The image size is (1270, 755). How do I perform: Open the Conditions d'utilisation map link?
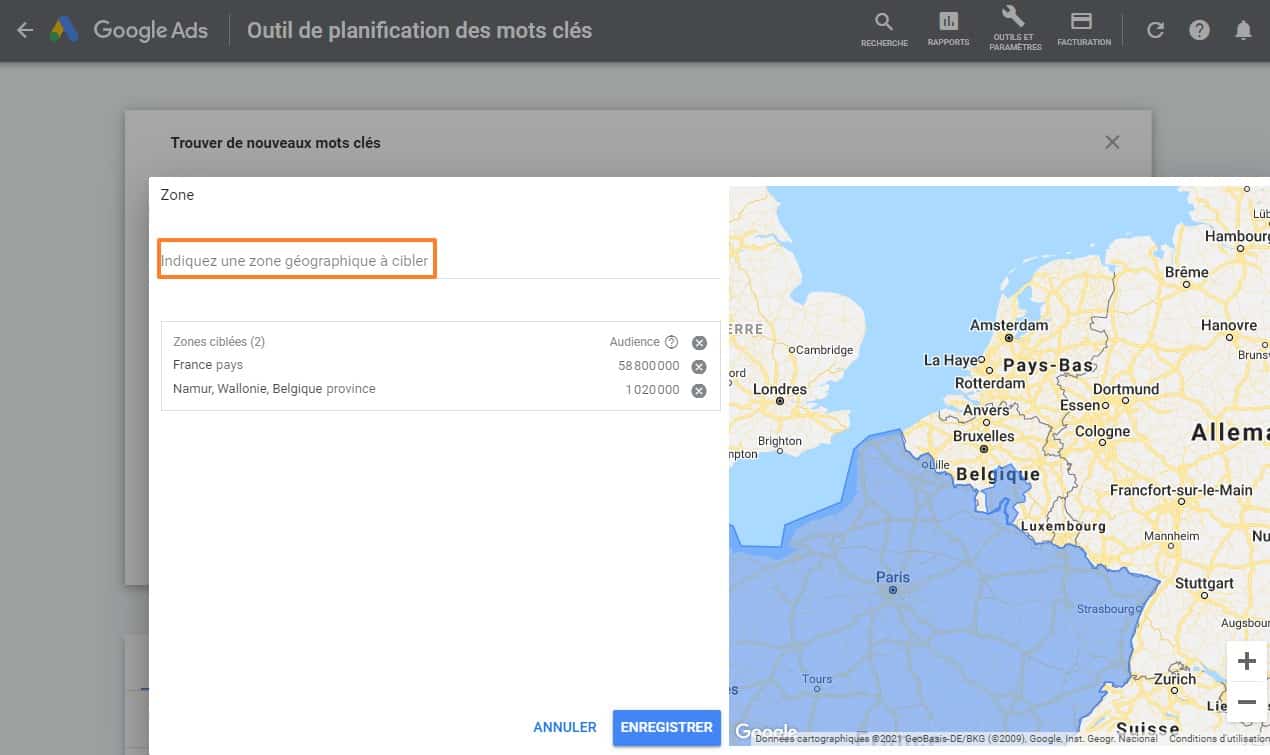[x=1219, y=739]
